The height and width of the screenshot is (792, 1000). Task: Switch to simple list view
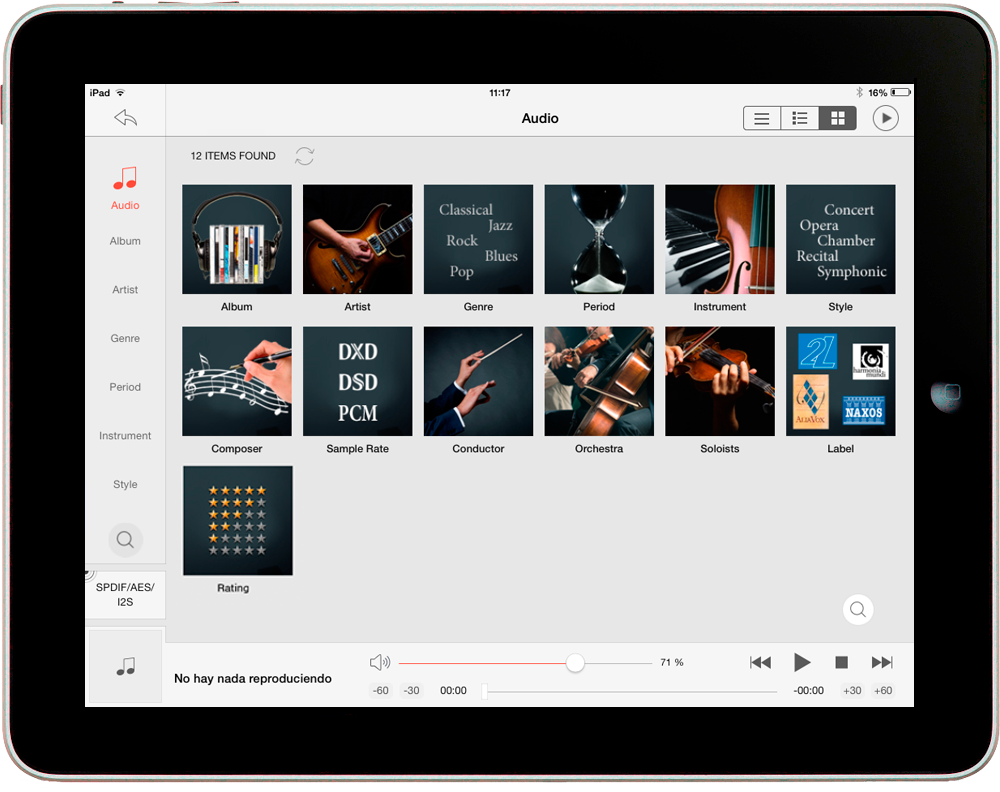762,118
